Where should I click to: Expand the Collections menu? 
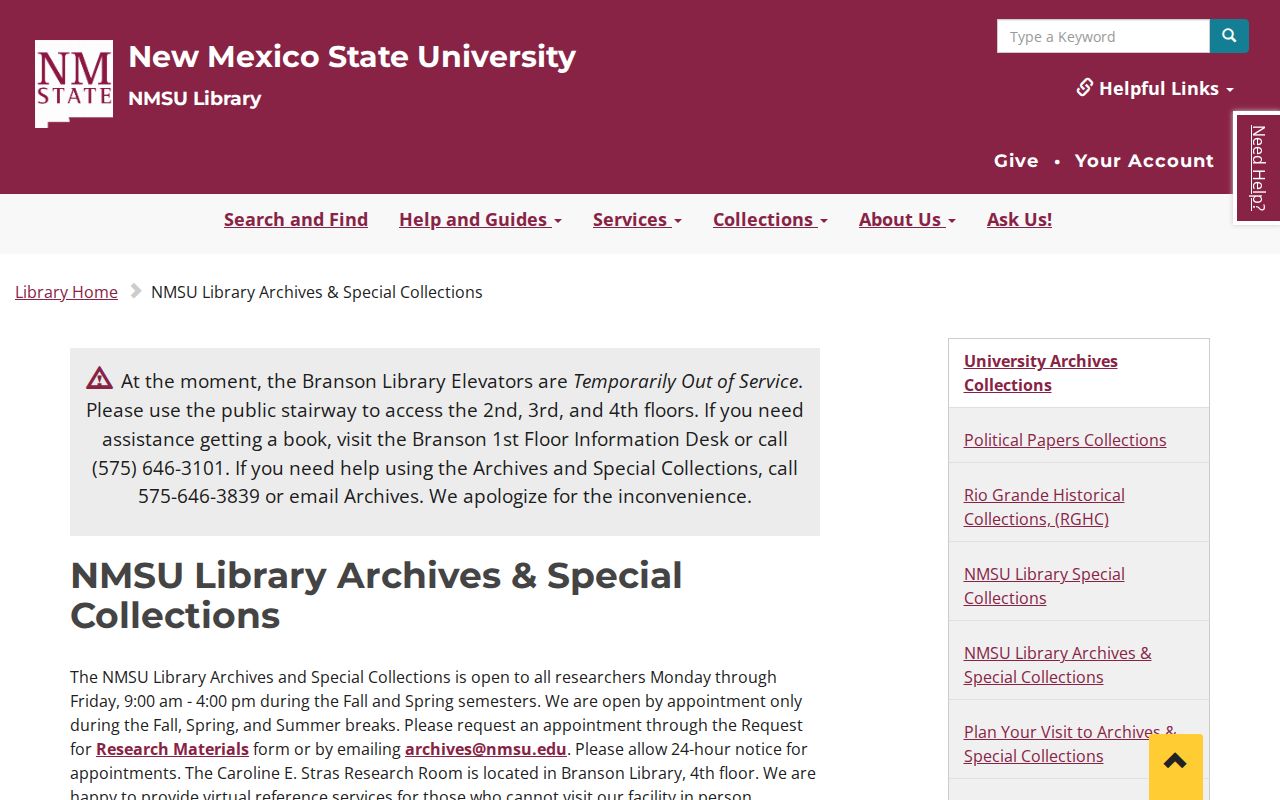(770, 219)
